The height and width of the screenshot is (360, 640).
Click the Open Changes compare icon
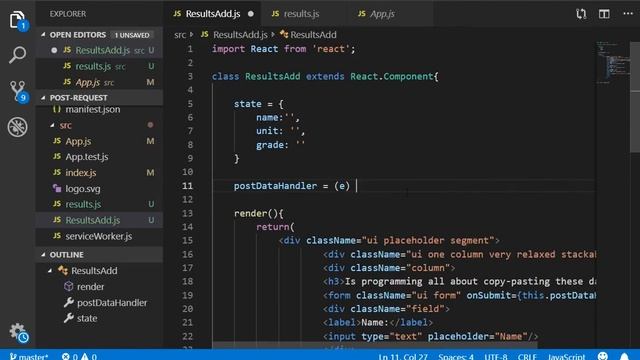[x=581, y=14]
